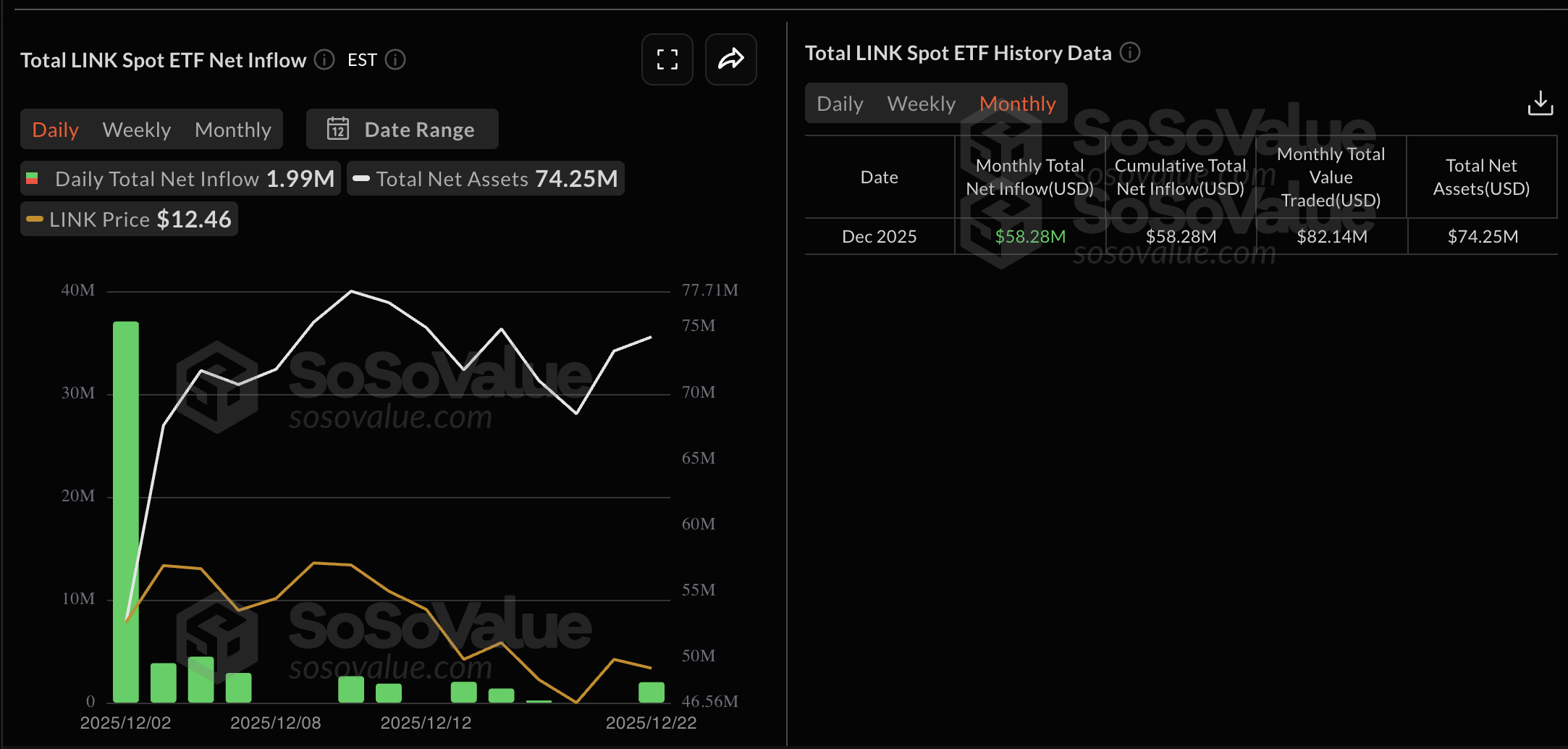Click the info icon beside History Data title
Image resolution: width=1568 pixels, height=749 pixels.
point(1130,53)
